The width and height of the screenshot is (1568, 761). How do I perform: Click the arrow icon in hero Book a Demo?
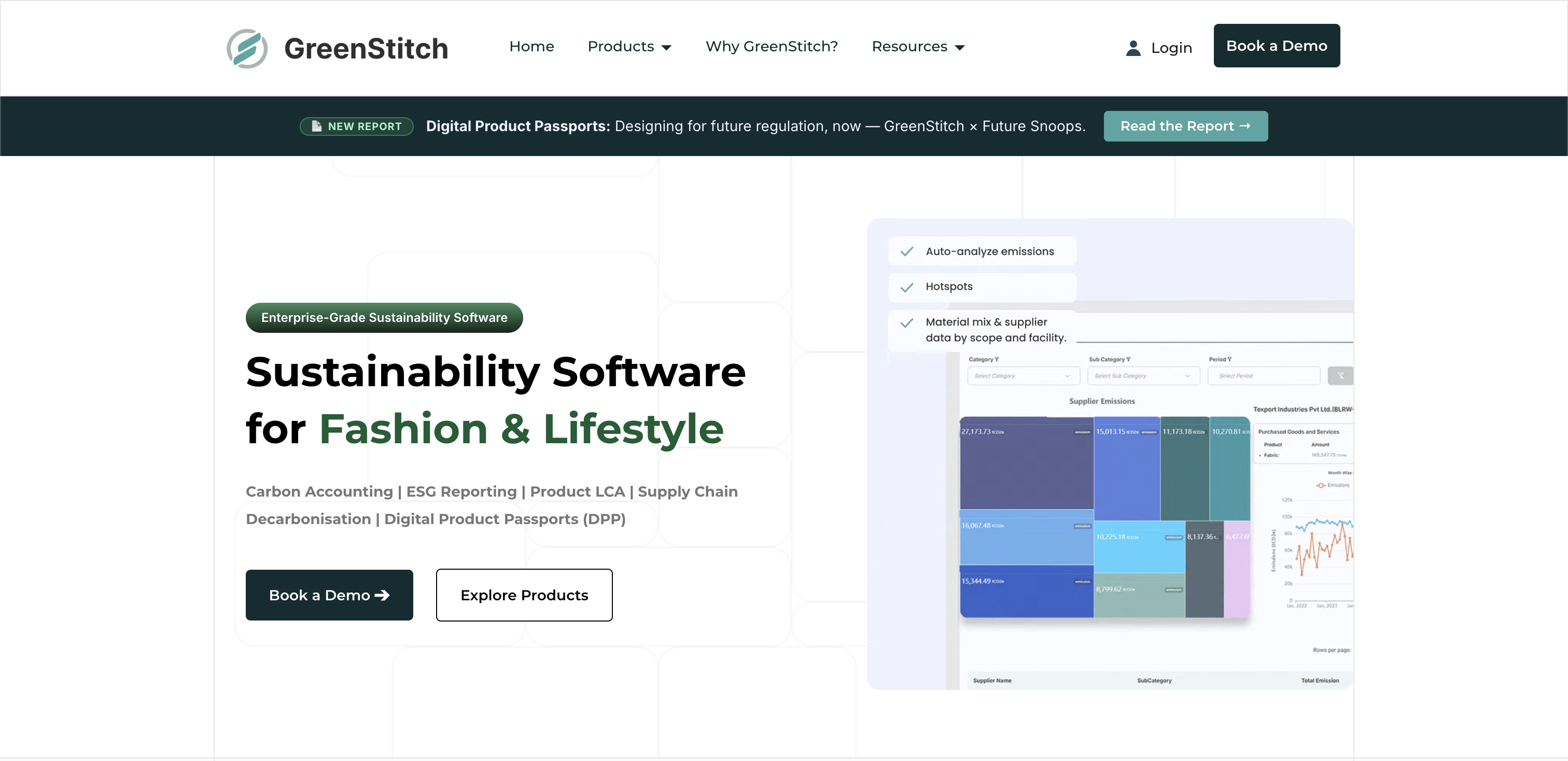[x=382, y=595]
